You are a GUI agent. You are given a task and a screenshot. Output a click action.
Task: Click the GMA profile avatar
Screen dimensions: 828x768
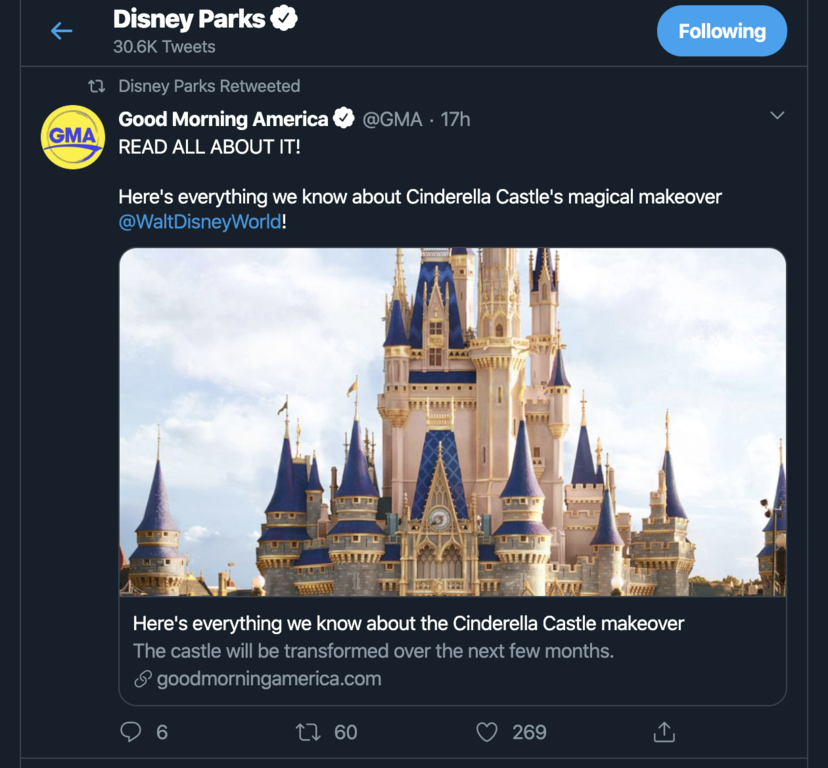click(73, 137)
